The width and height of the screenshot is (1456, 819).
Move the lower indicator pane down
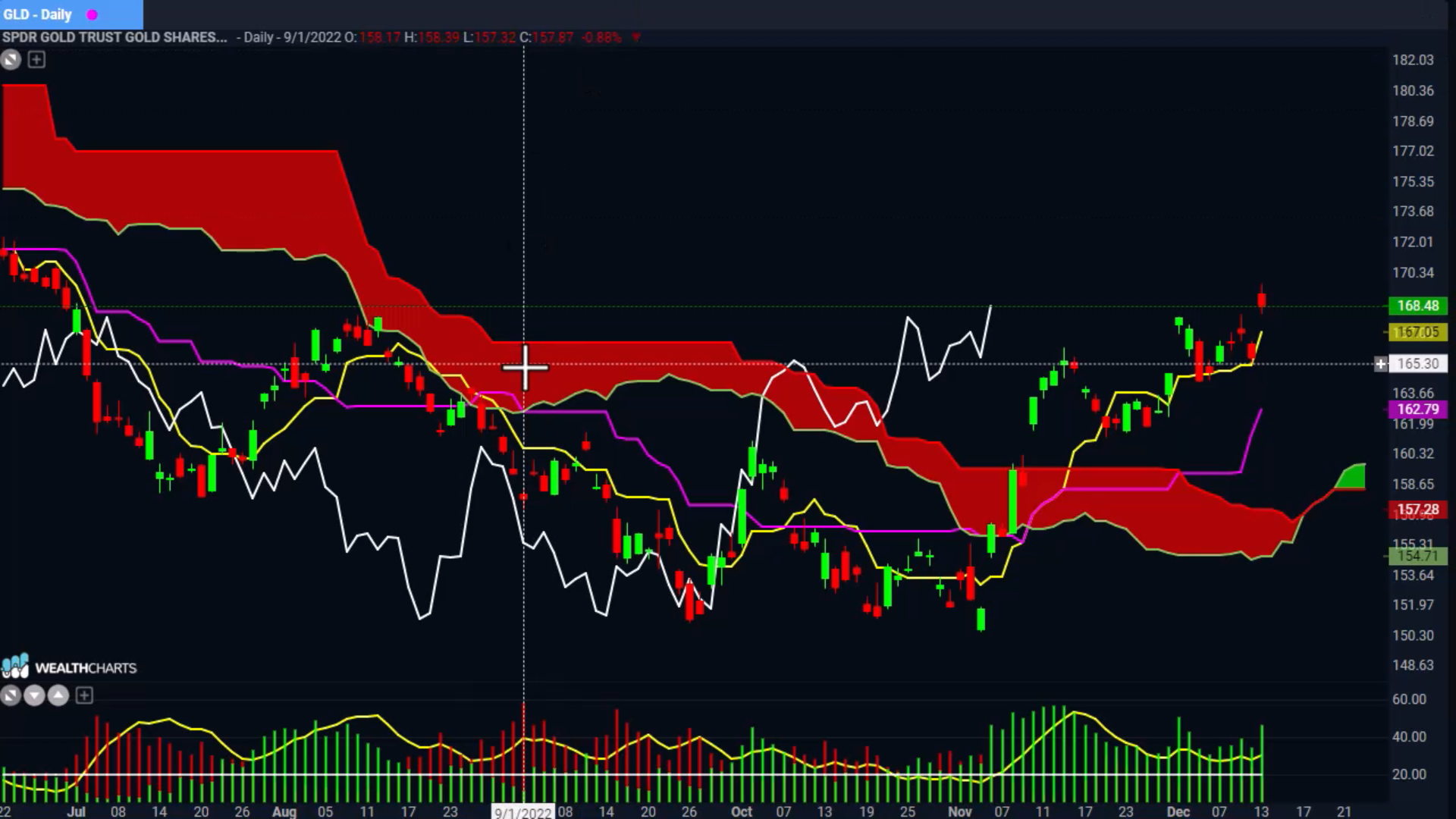click(x=34, y=695)
